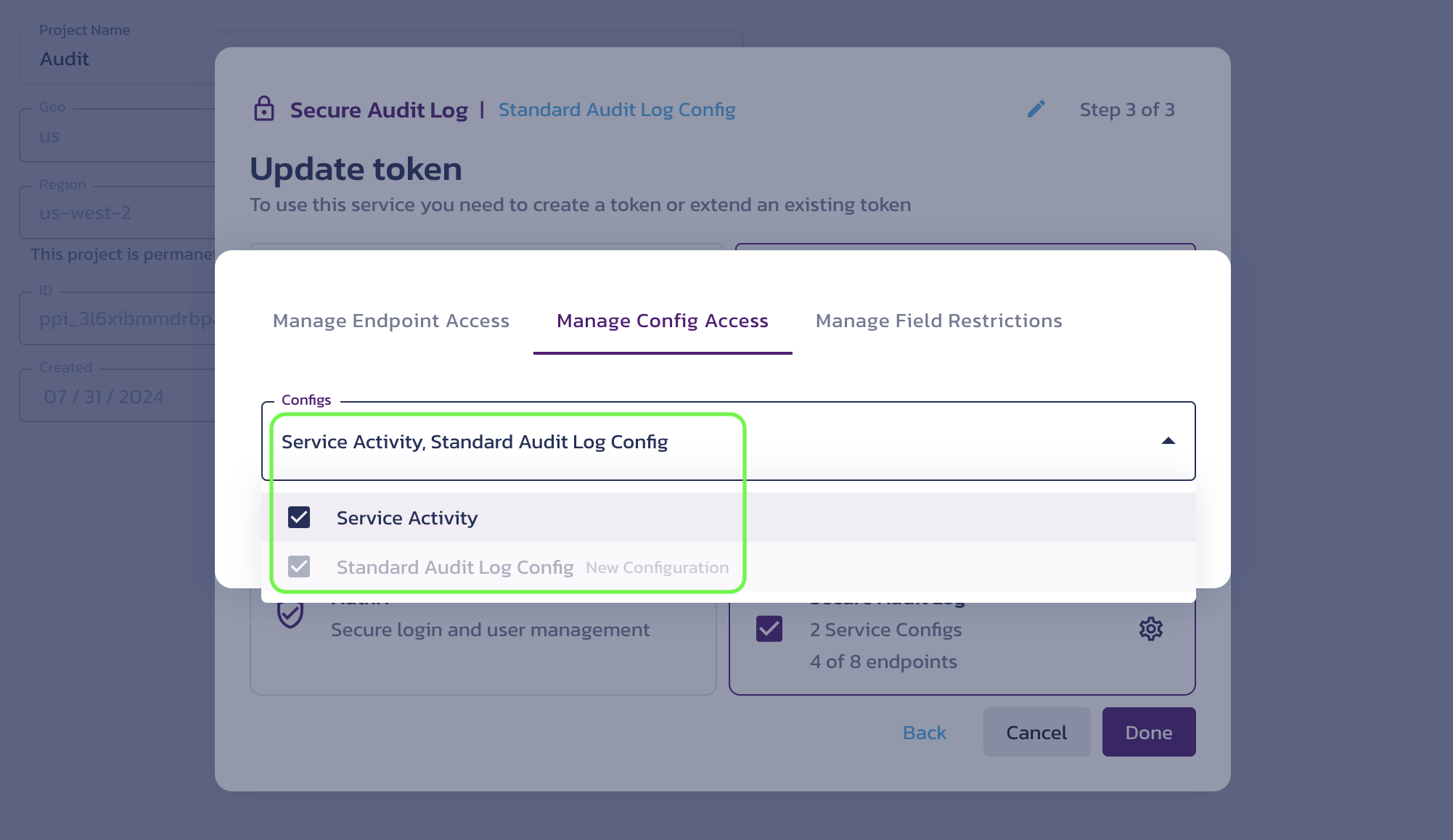
Task: Switch to the Manage Endpoint Access tab
Action: (391, 320)
